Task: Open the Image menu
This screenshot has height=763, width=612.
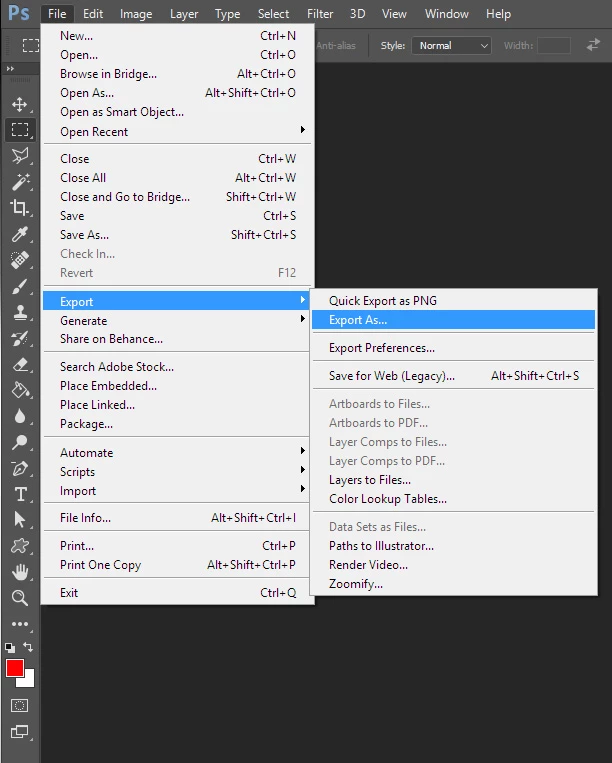Action: coord(136,14)
